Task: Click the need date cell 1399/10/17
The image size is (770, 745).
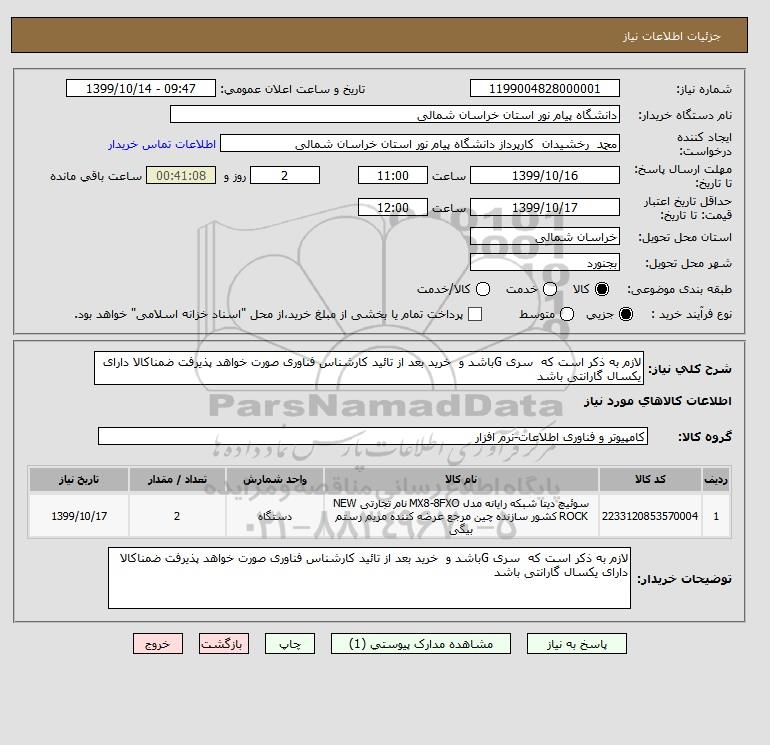Action: coord(79,516)
